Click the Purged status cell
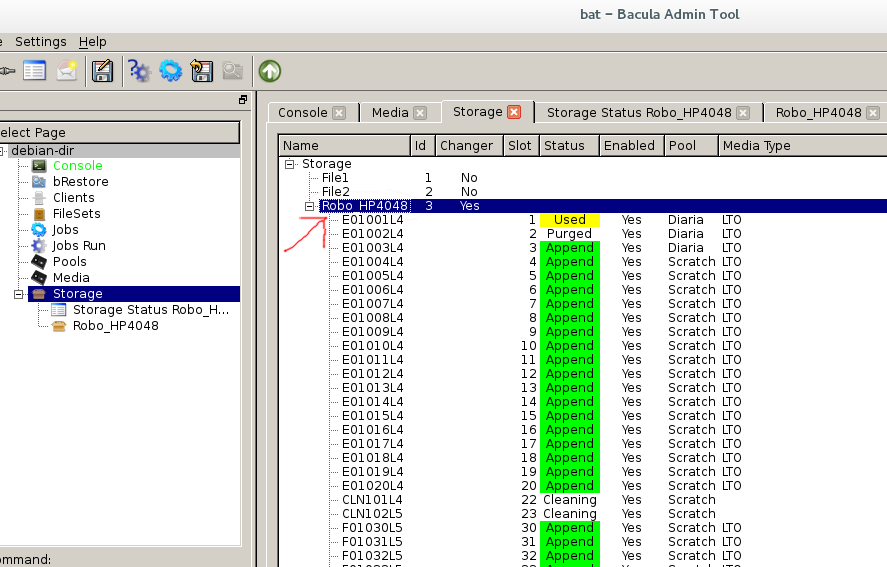 (569, 234)
